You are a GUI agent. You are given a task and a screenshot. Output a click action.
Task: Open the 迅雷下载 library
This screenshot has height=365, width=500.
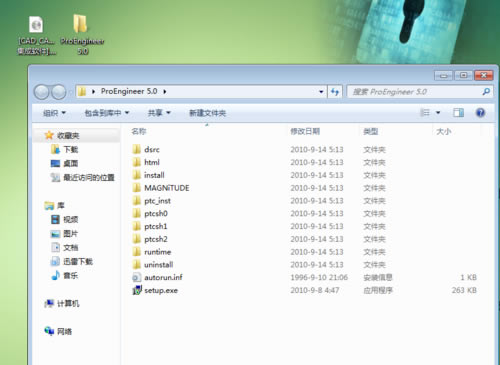pos(72,261)
